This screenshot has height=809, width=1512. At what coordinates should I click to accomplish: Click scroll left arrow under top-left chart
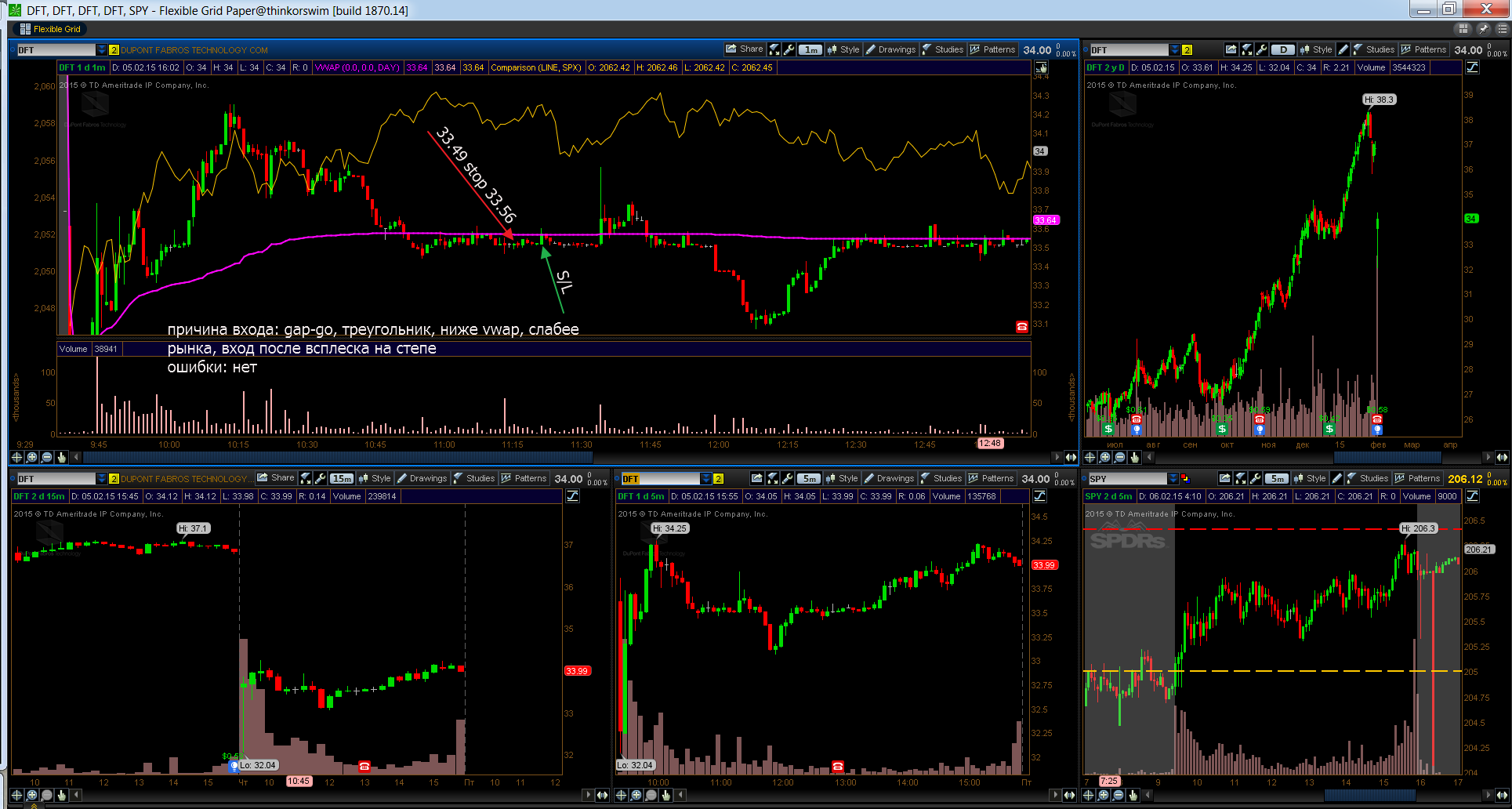(76, 457)
